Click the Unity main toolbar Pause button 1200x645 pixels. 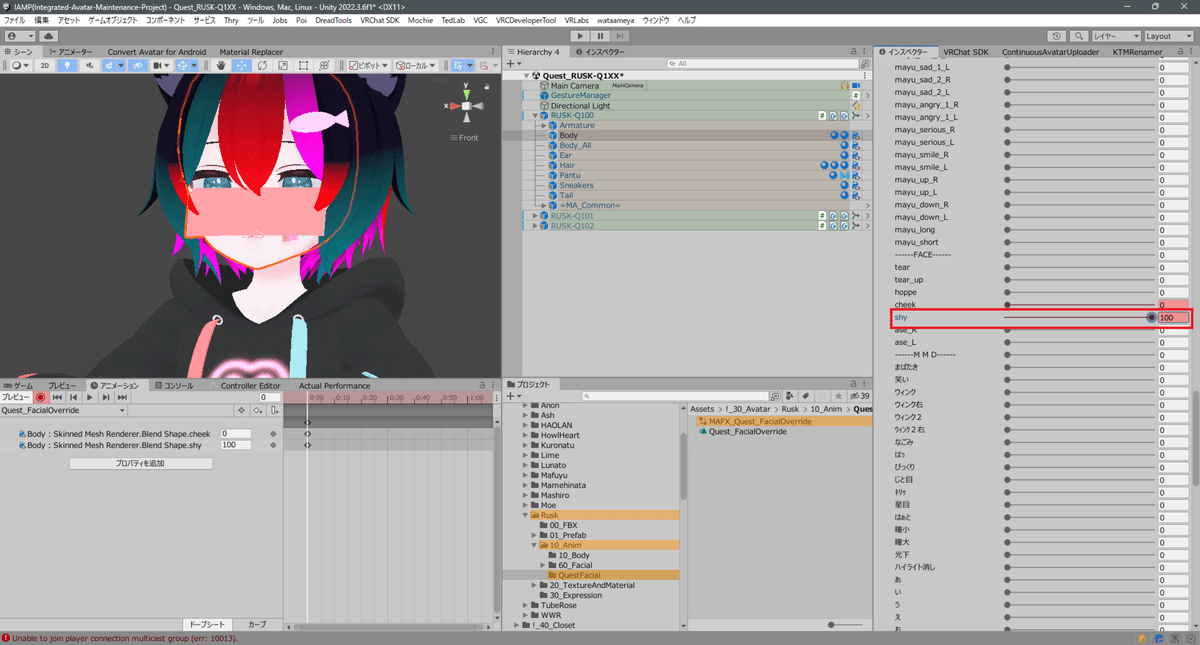coord(601,36)
